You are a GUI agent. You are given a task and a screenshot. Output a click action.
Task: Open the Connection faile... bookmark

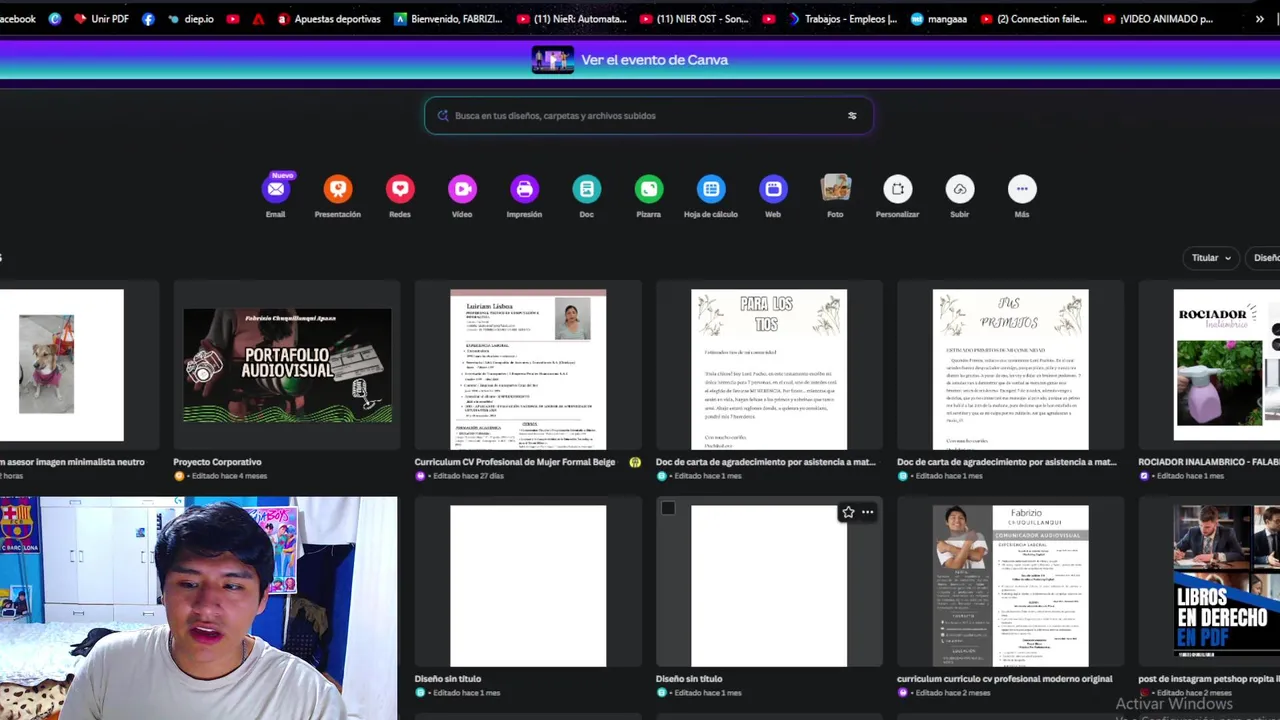pos(1033,19)
